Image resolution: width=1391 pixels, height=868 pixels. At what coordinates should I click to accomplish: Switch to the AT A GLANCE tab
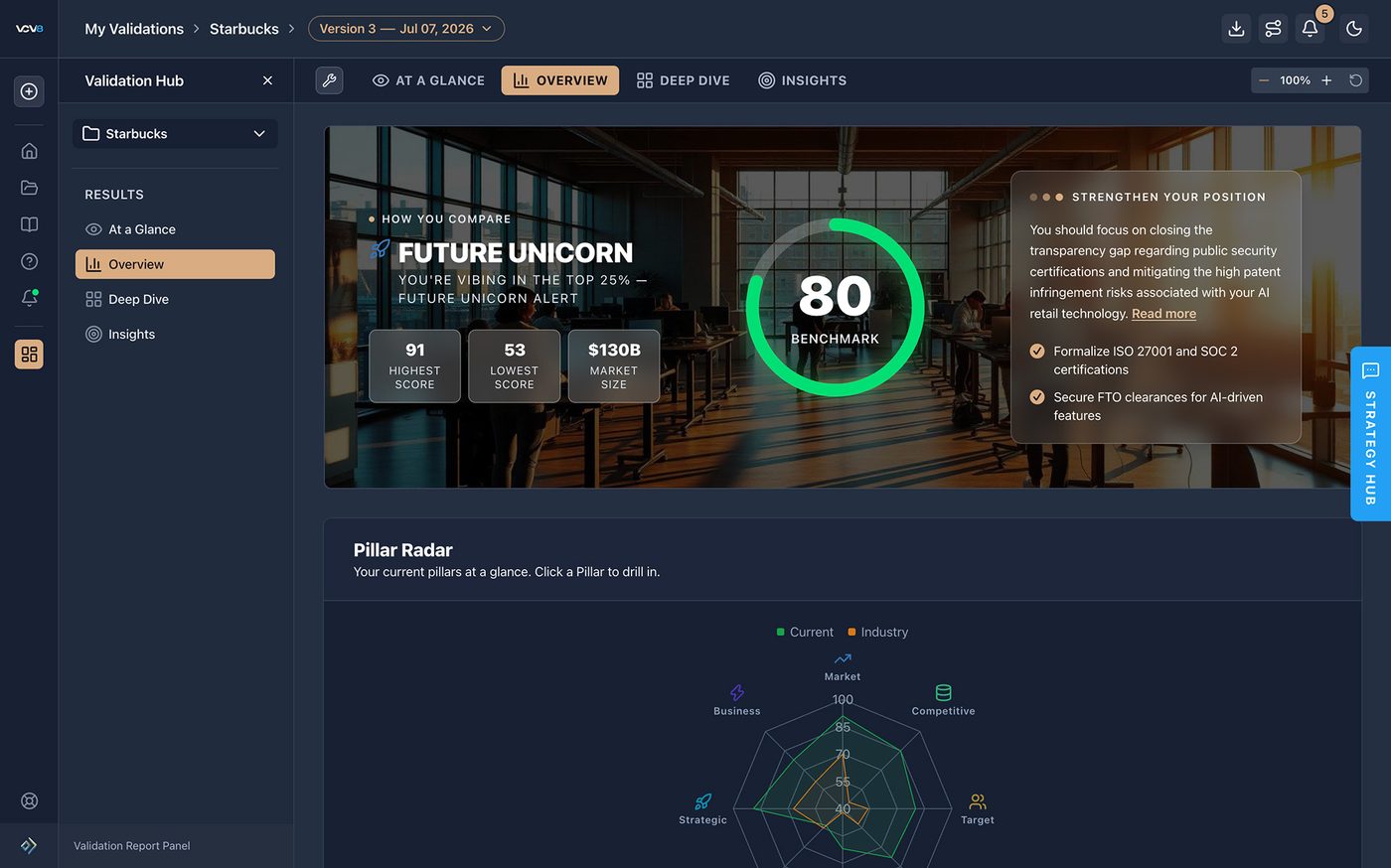tap(429, 80)
